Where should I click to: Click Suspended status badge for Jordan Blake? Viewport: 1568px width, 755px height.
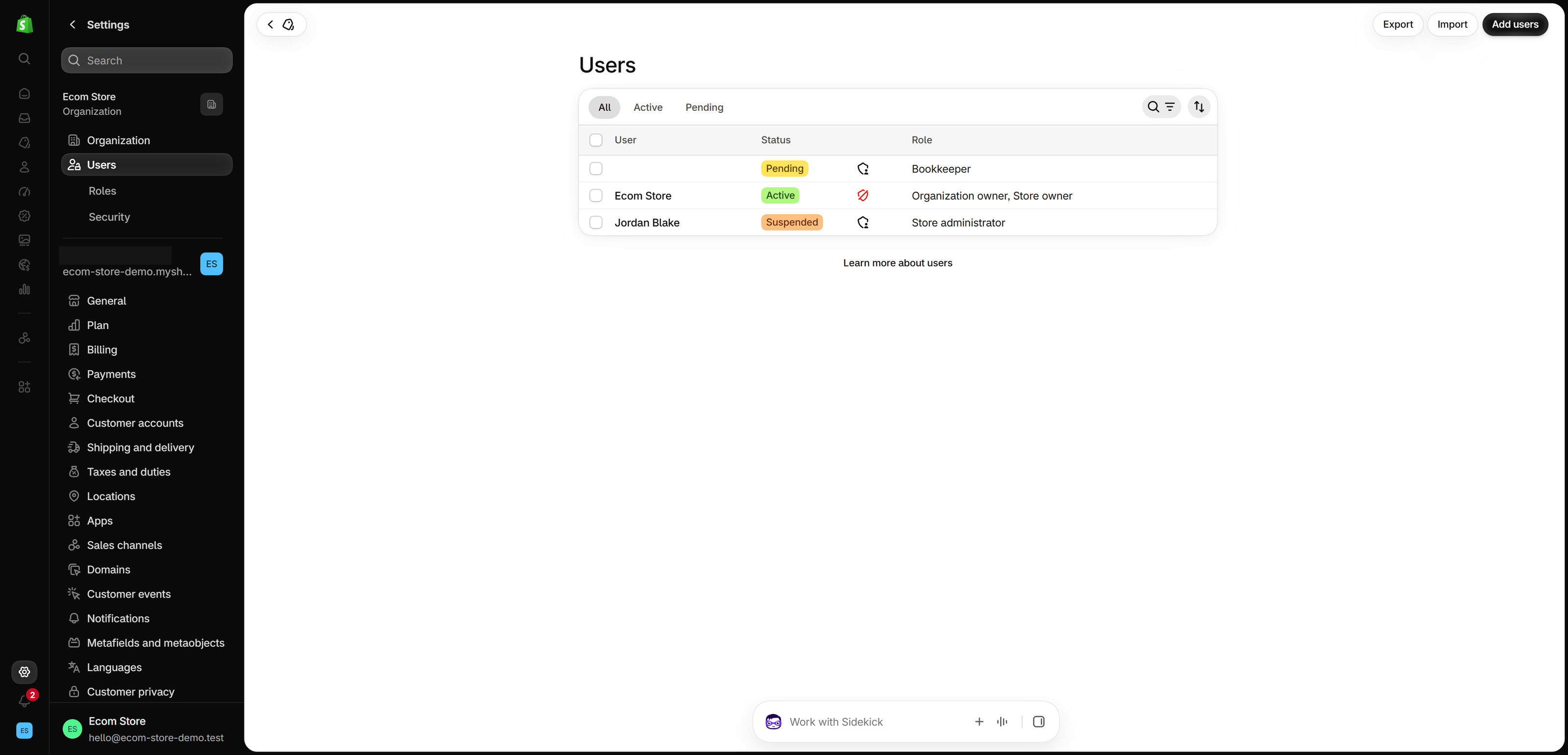(x=791, y=222)
